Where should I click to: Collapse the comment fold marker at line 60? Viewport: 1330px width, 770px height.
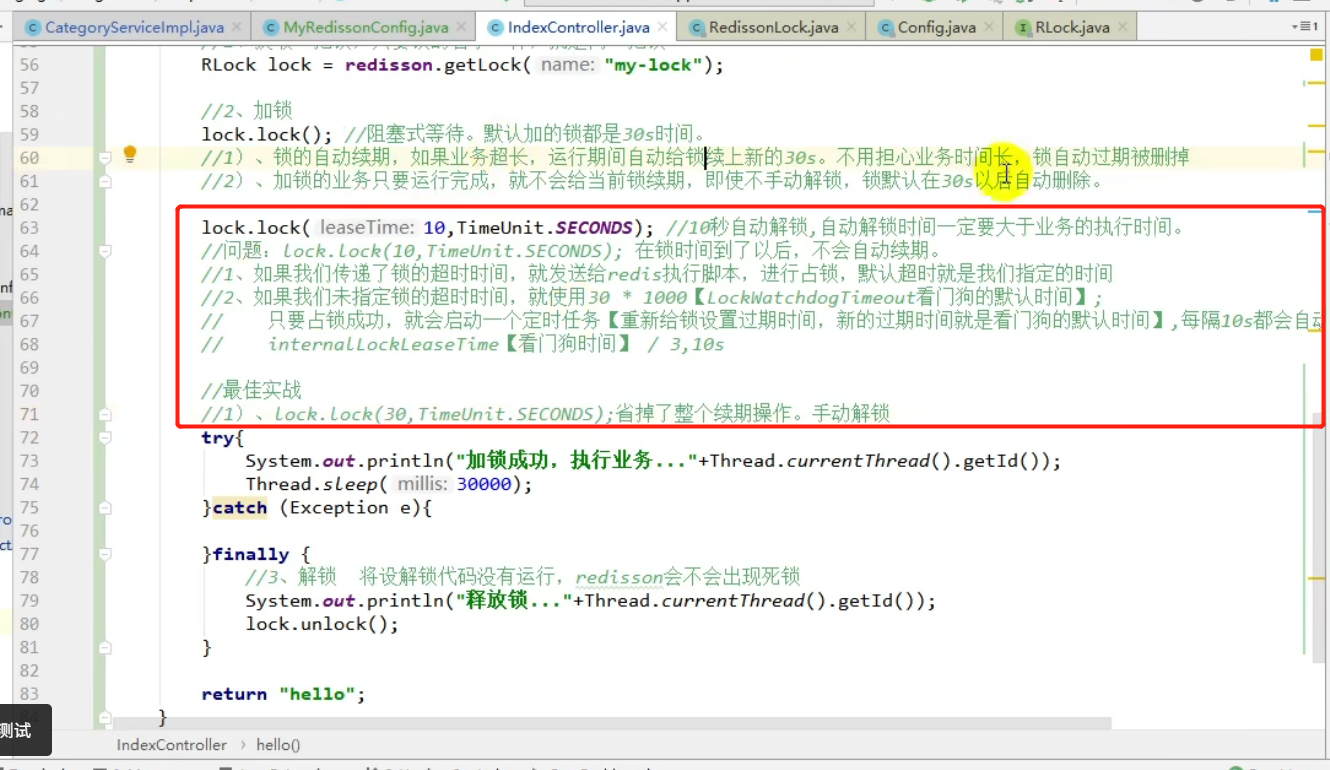tap(104, 158)
